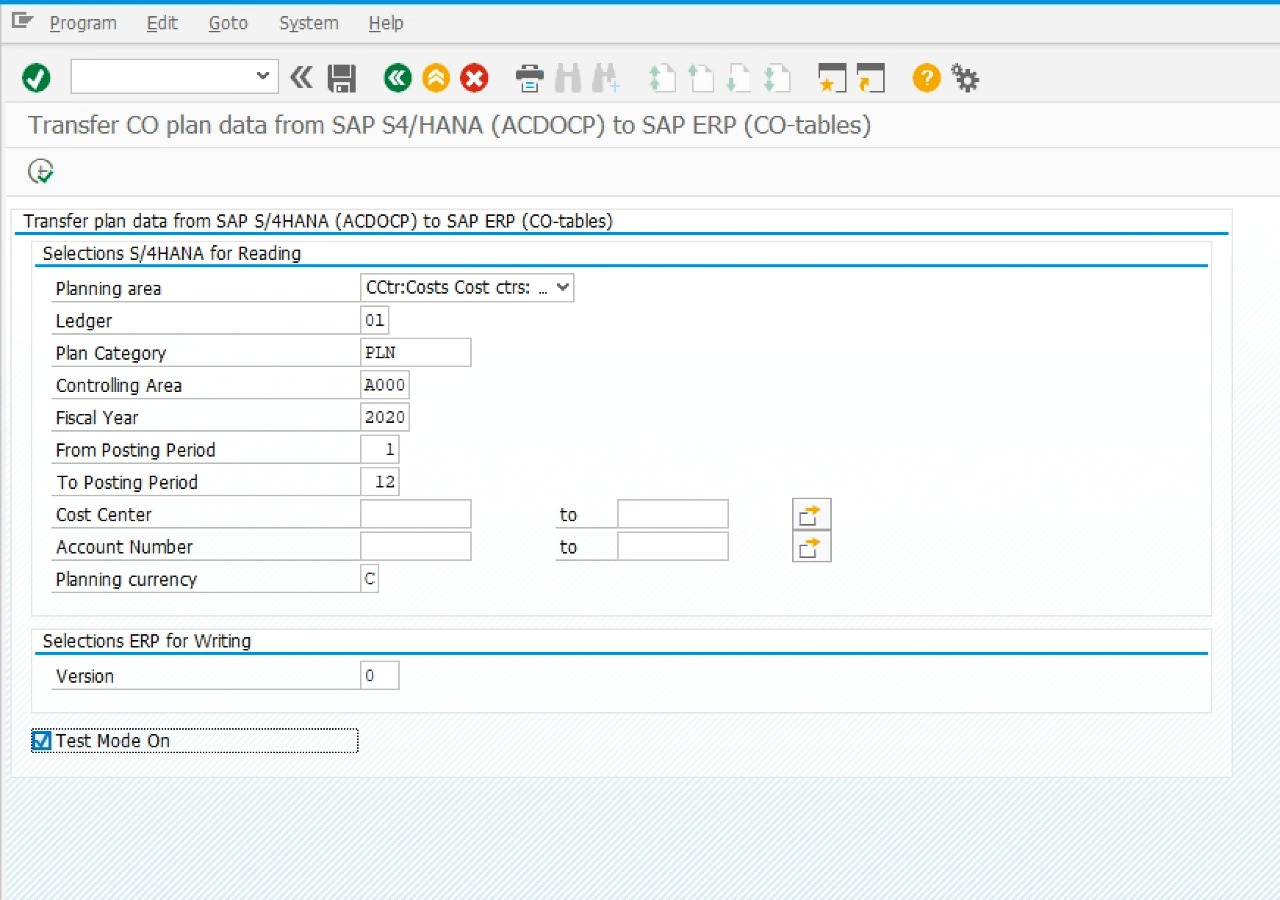Expand the command field dropdown arrow
Viewport: 1280px width, 900px height.
pos(263,76)
